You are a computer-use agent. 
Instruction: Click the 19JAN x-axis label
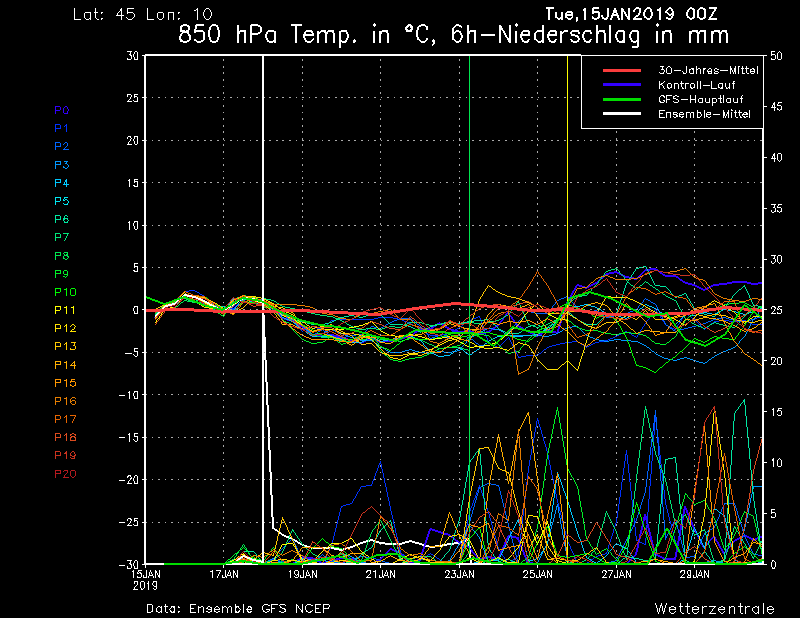(x=303, y=575)
